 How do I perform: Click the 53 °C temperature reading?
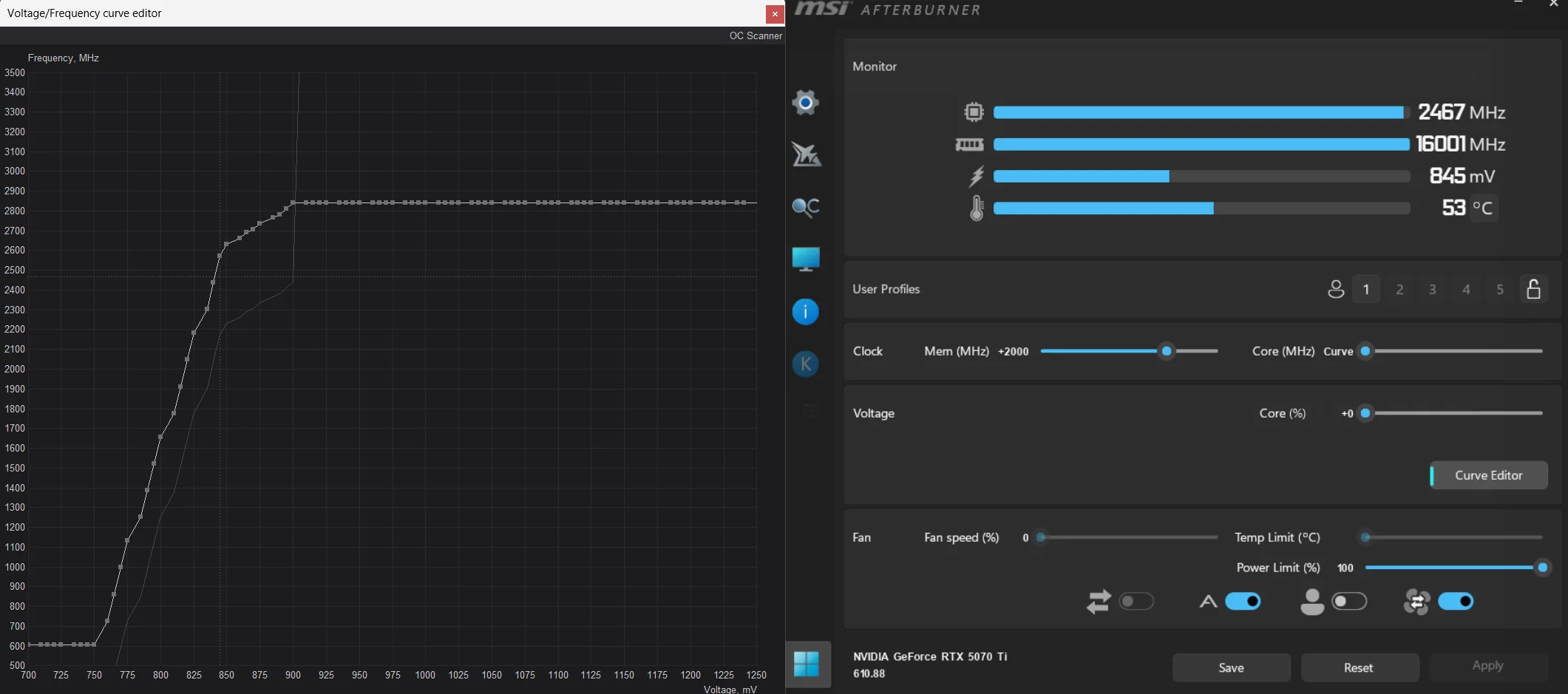click(1468, 208)
